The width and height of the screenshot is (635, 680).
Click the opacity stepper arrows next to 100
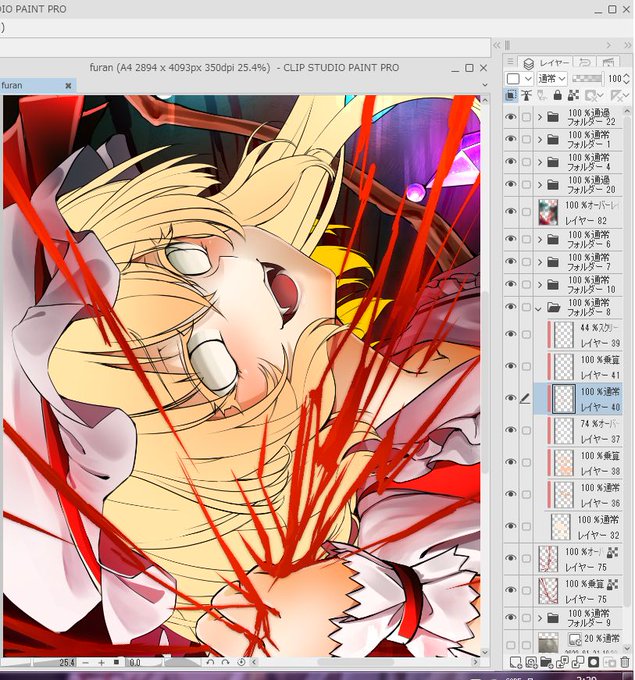pos(626,79)
